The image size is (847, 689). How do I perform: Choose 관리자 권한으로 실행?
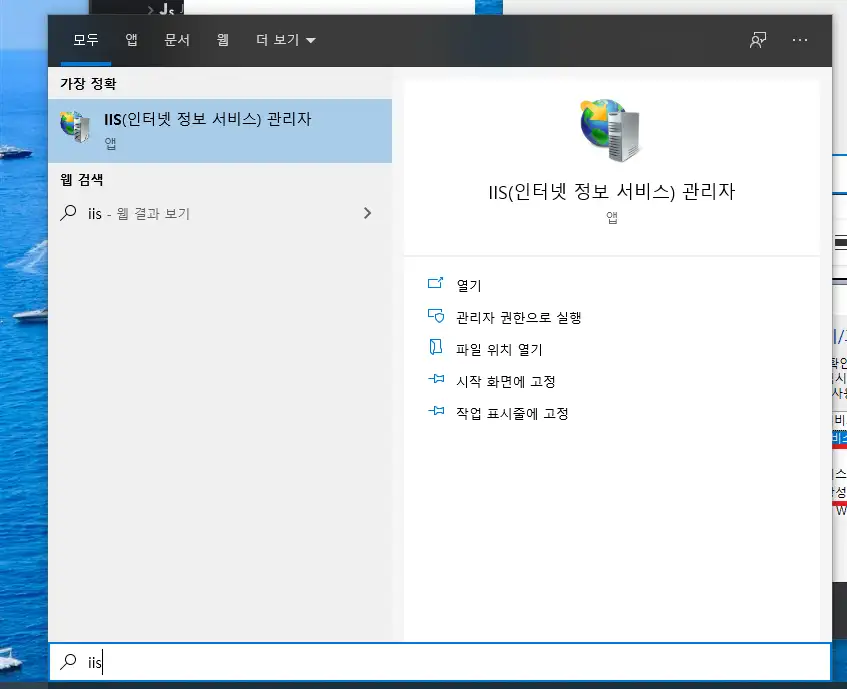[x=519, y=318]
